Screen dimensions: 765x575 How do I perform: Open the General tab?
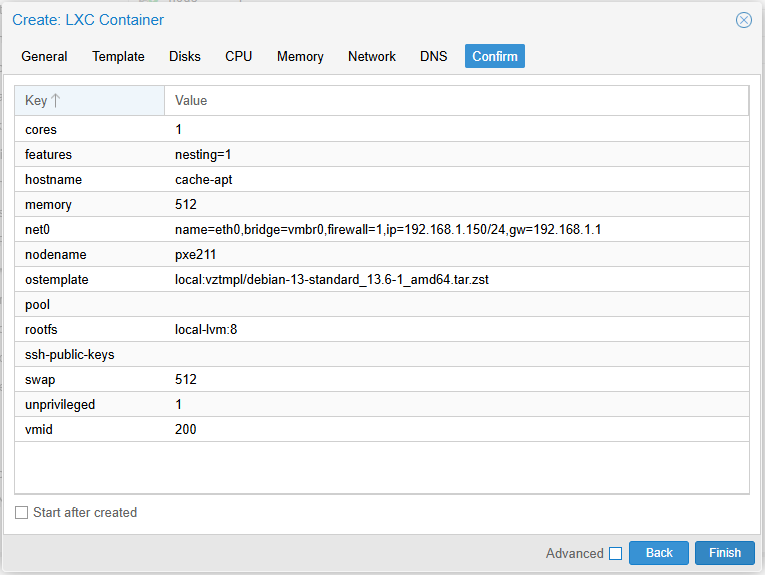(x=44, y=56)
